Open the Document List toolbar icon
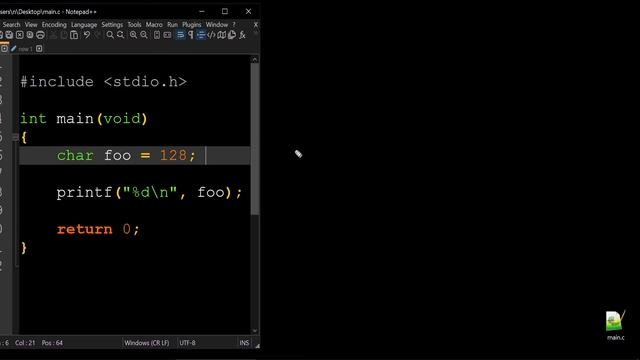Screen dimensions: 640x360 (x=232, y=35)
